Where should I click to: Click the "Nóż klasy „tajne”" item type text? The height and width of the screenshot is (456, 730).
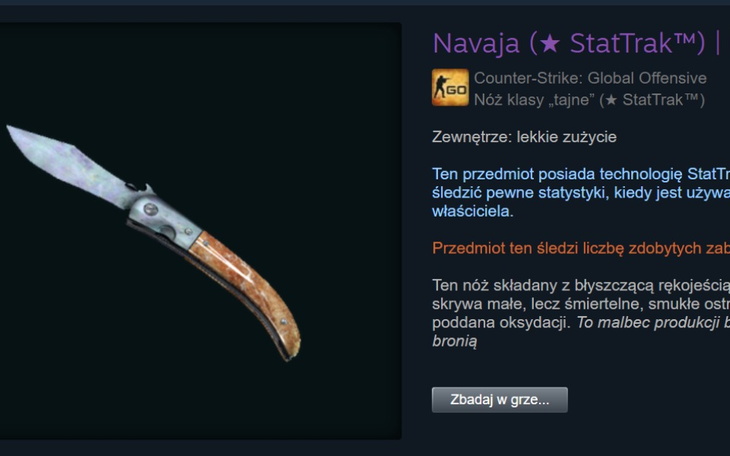[x=534, y=100]
